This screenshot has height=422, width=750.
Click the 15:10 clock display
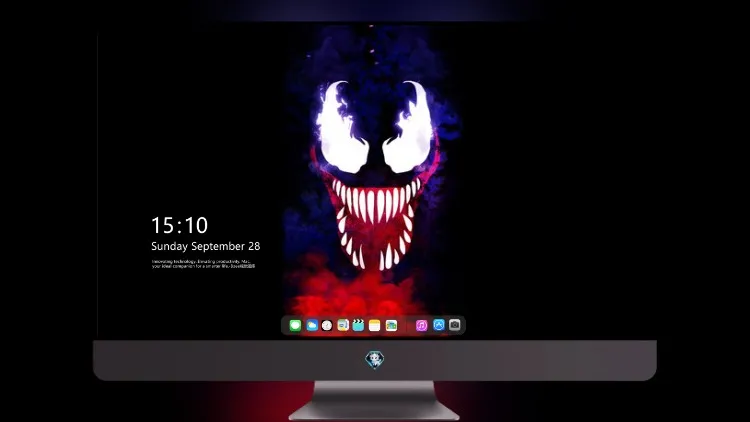179,225
